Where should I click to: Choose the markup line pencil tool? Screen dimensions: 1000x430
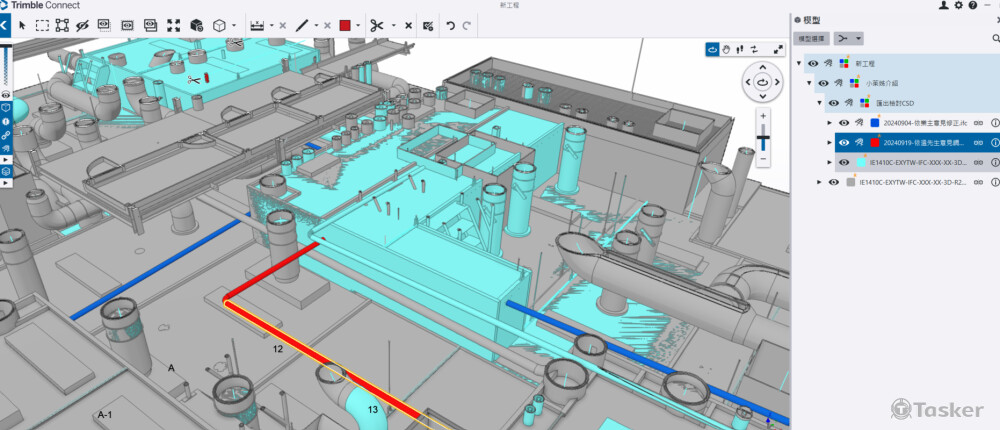303,25
